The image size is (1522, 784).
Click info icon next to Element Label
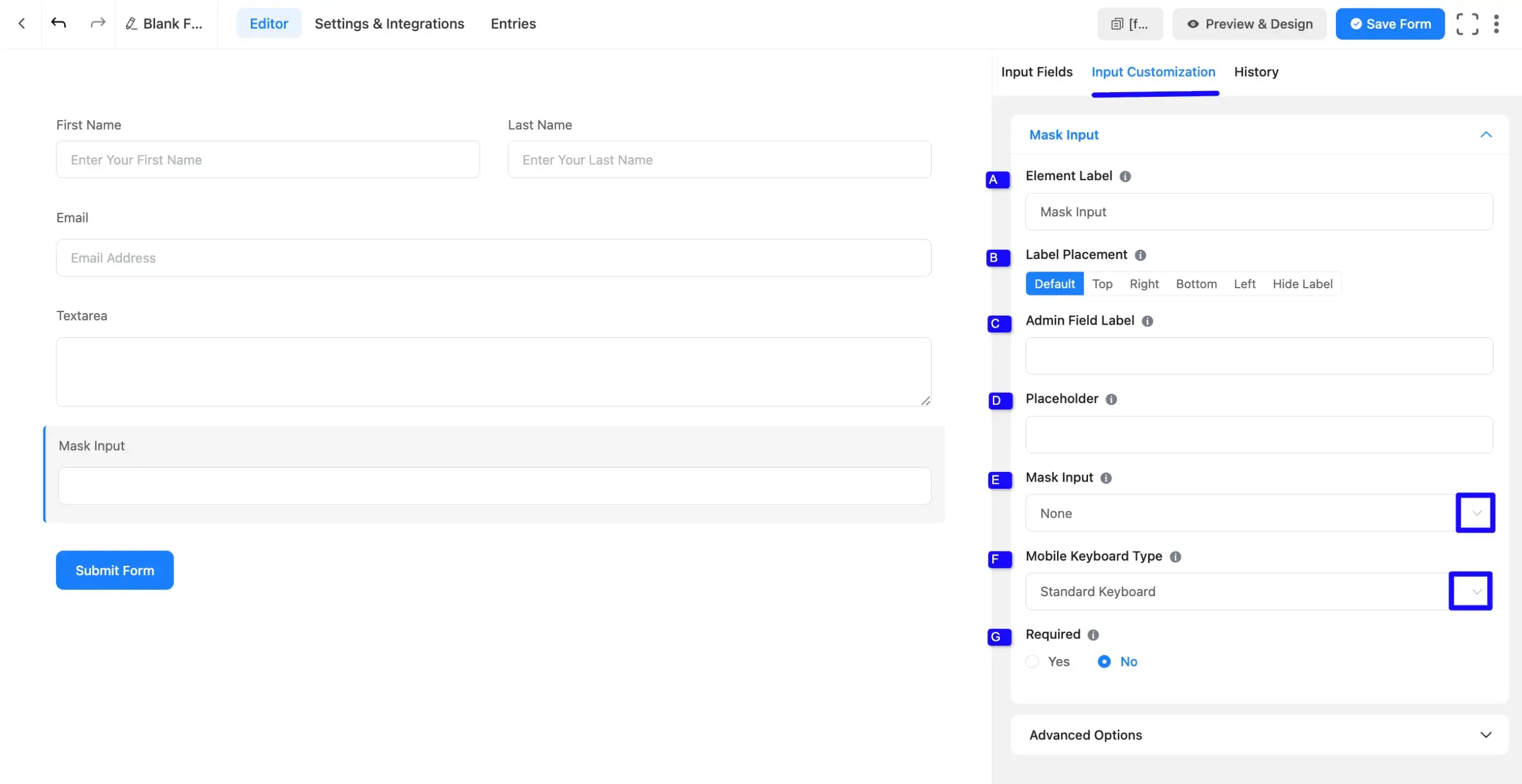pyautogui.click(x=1125, y=177)
